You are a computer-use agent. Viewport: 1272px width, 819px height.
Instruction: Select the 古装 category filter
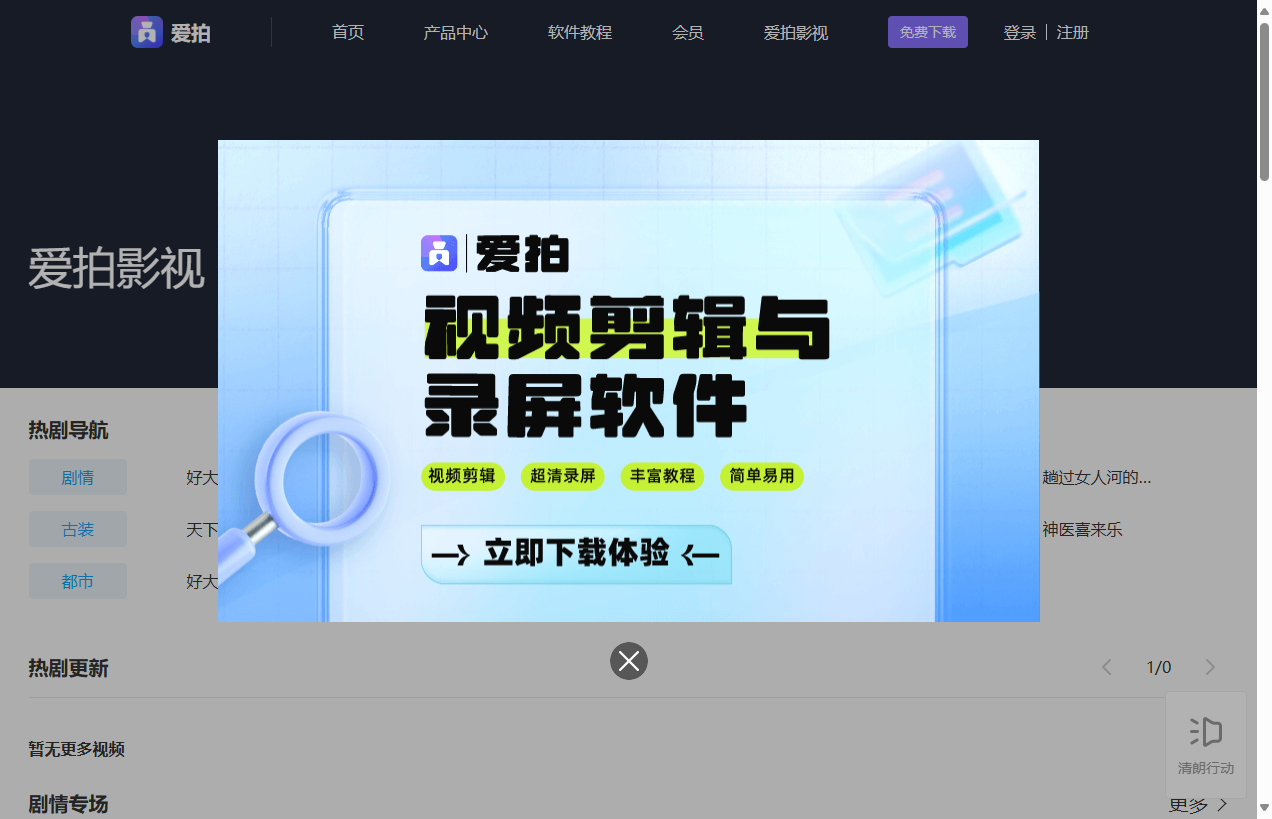tap(77, 528)
